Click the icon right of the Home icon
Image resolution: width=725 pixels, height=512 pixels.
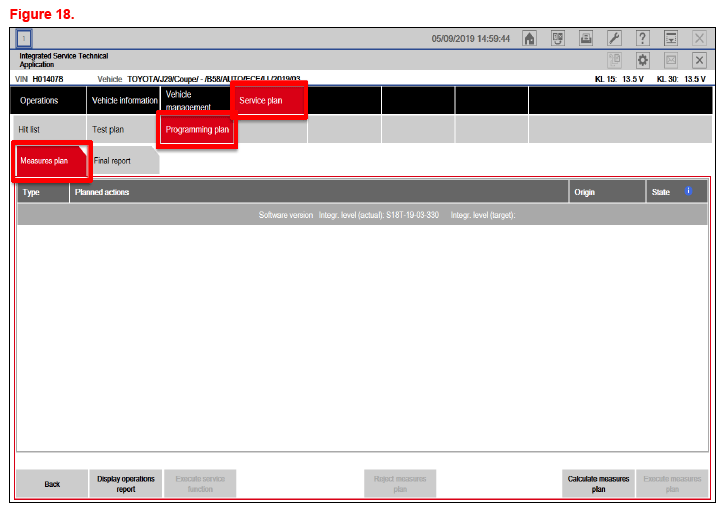558,38
